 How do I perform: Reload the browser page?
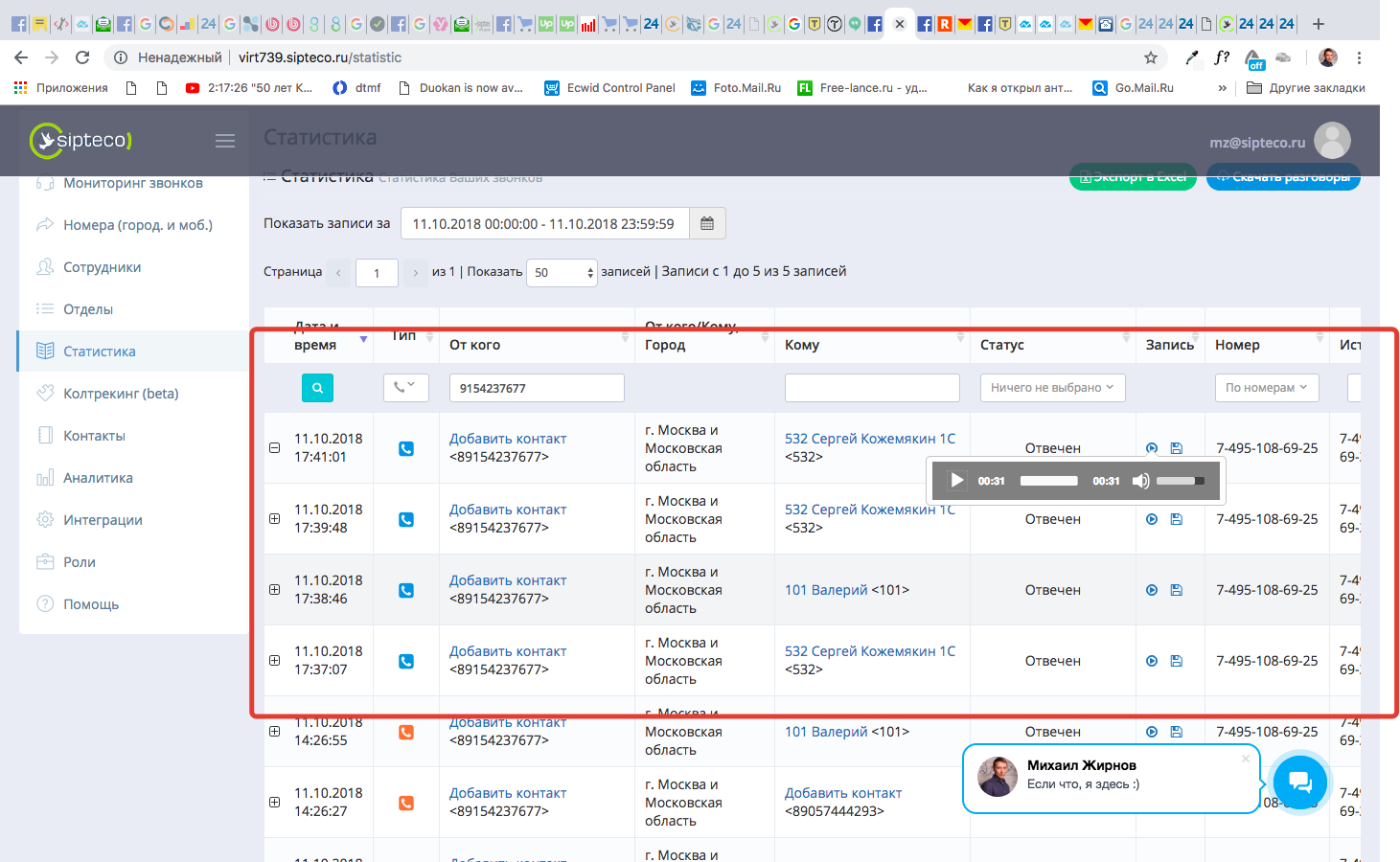click(x=82, y=57)
